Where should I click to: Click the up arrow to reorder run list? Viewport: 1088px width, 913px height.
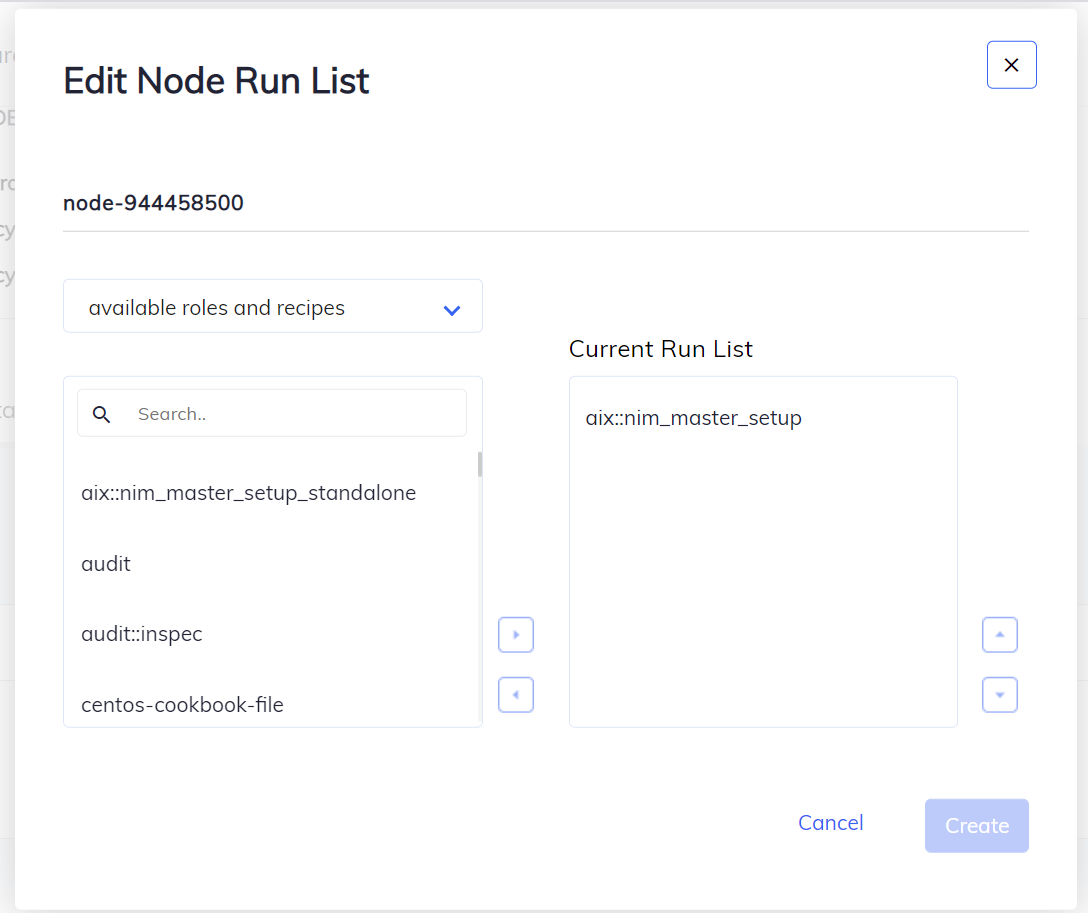click(x=999, y=634)
